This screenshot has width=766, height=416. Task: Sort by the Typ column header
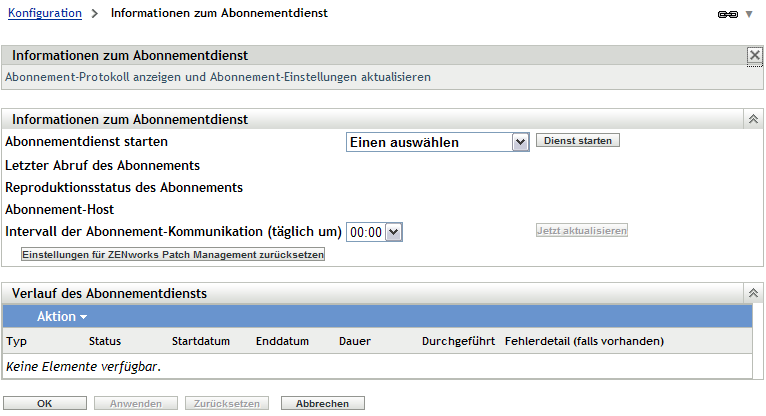tap(16, 341)
